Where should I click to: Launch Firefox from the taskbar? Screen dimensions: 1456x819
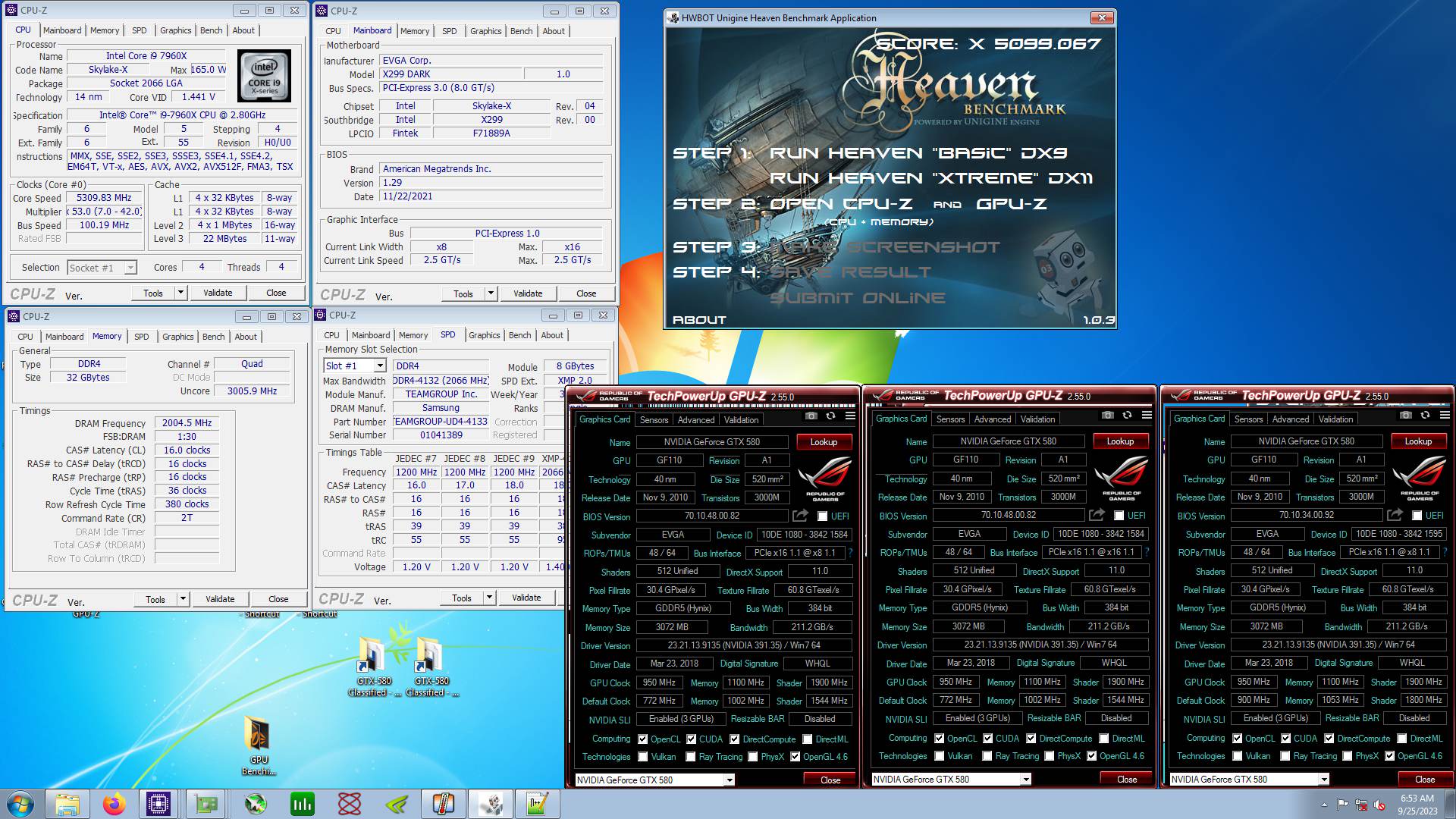click(114, 804)
